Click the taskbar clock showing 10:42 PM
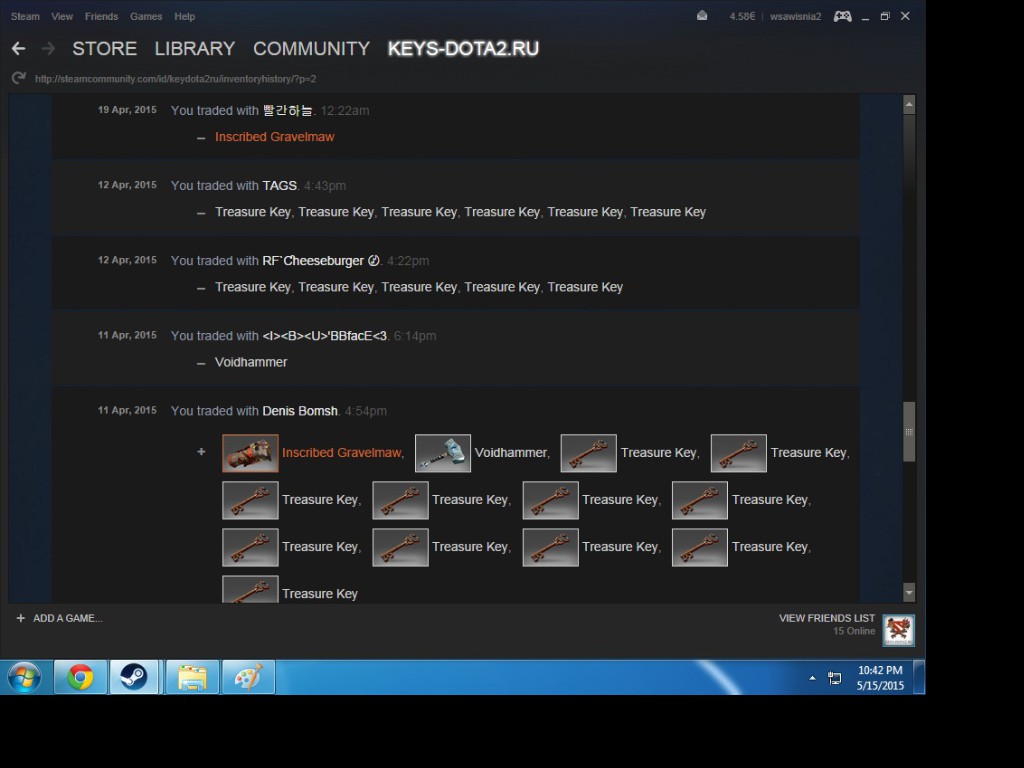This screenshot has width=1024, height=768. point(880,678)
